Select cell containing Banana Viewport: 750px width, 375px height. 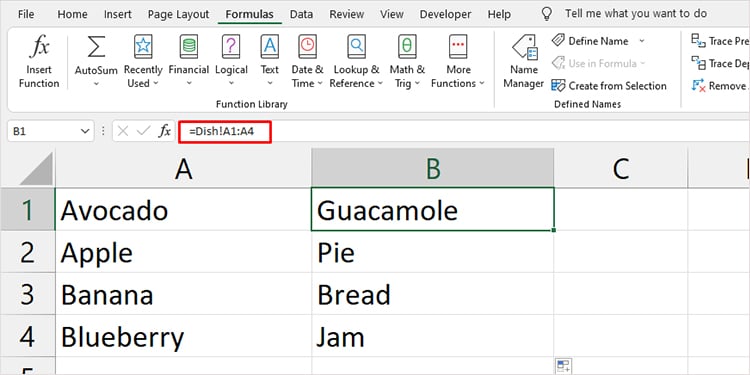183,294
